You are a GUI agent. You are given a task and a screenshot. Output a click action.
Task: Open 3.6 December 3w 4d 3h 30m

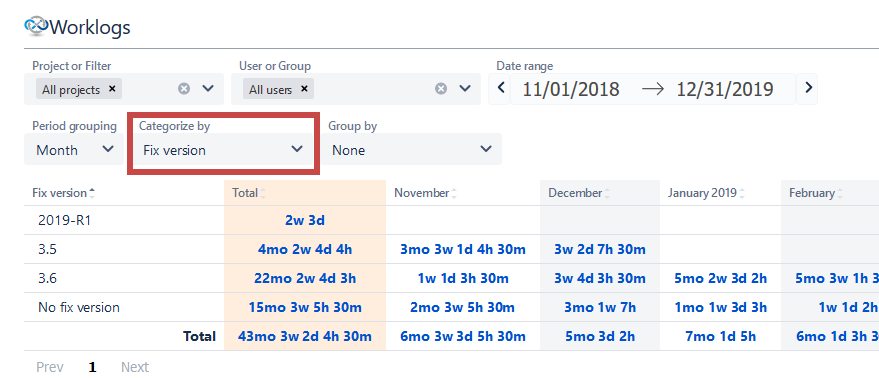(x=600, y=278)
